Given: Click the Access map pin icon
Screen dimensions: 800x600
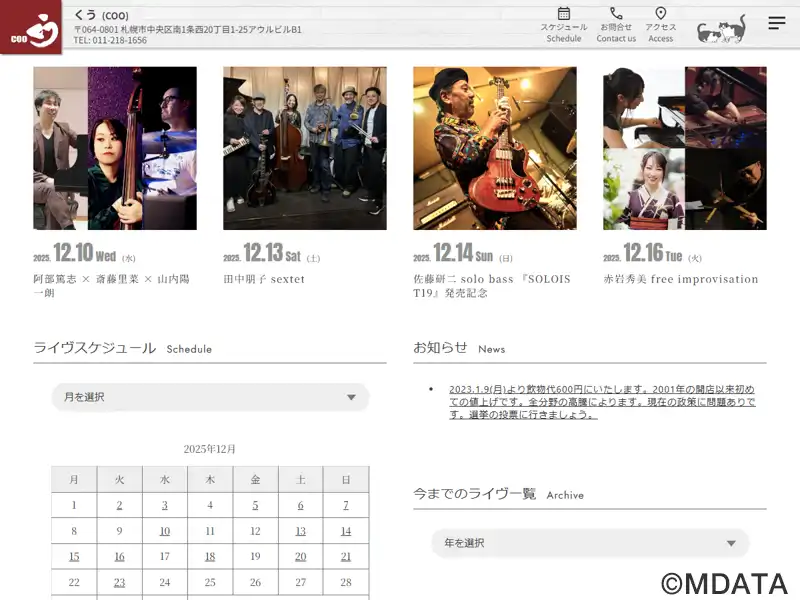Looking at the screenshot, I should click(661, 13).
